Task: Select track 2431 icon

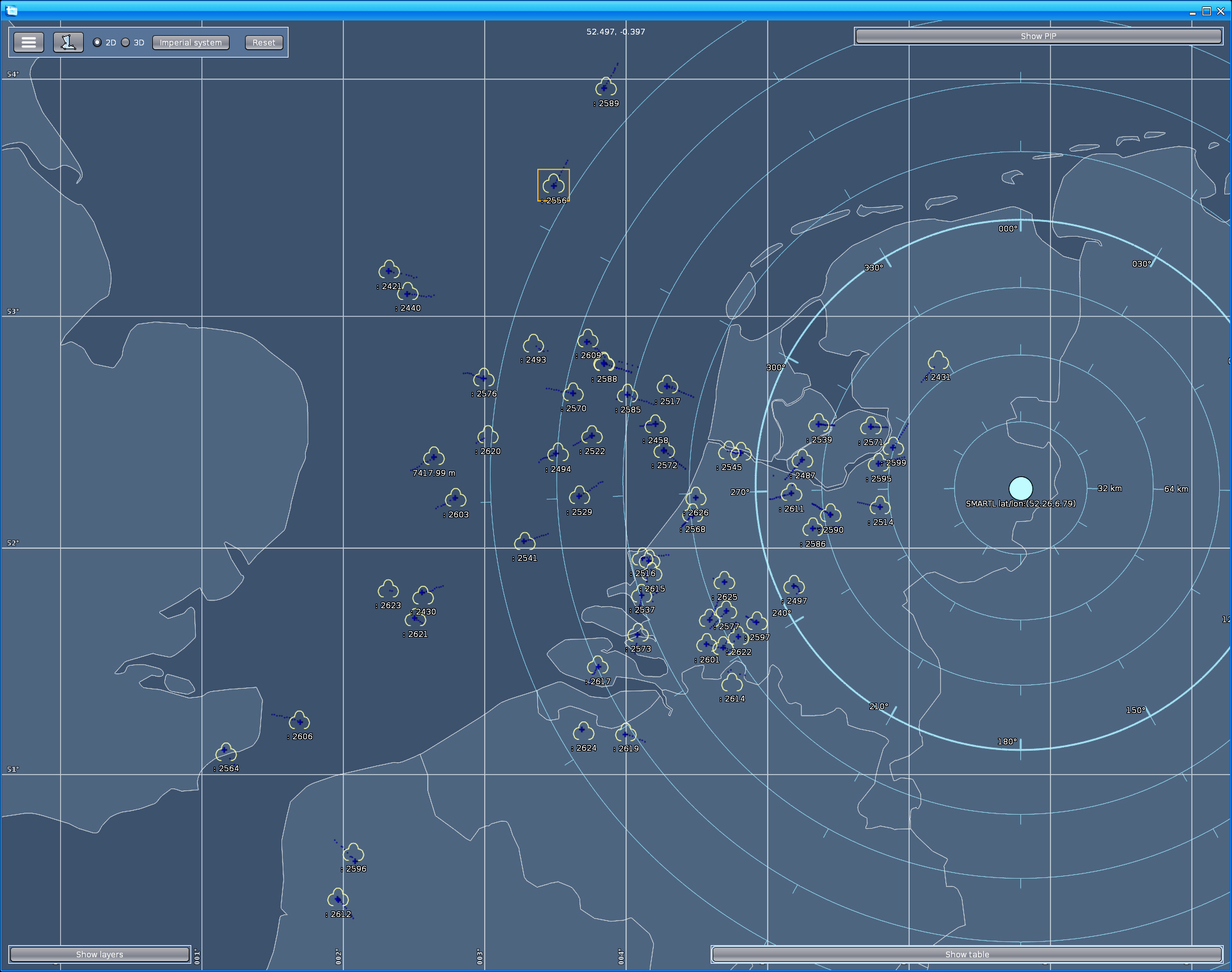Action: click(938, 361)
